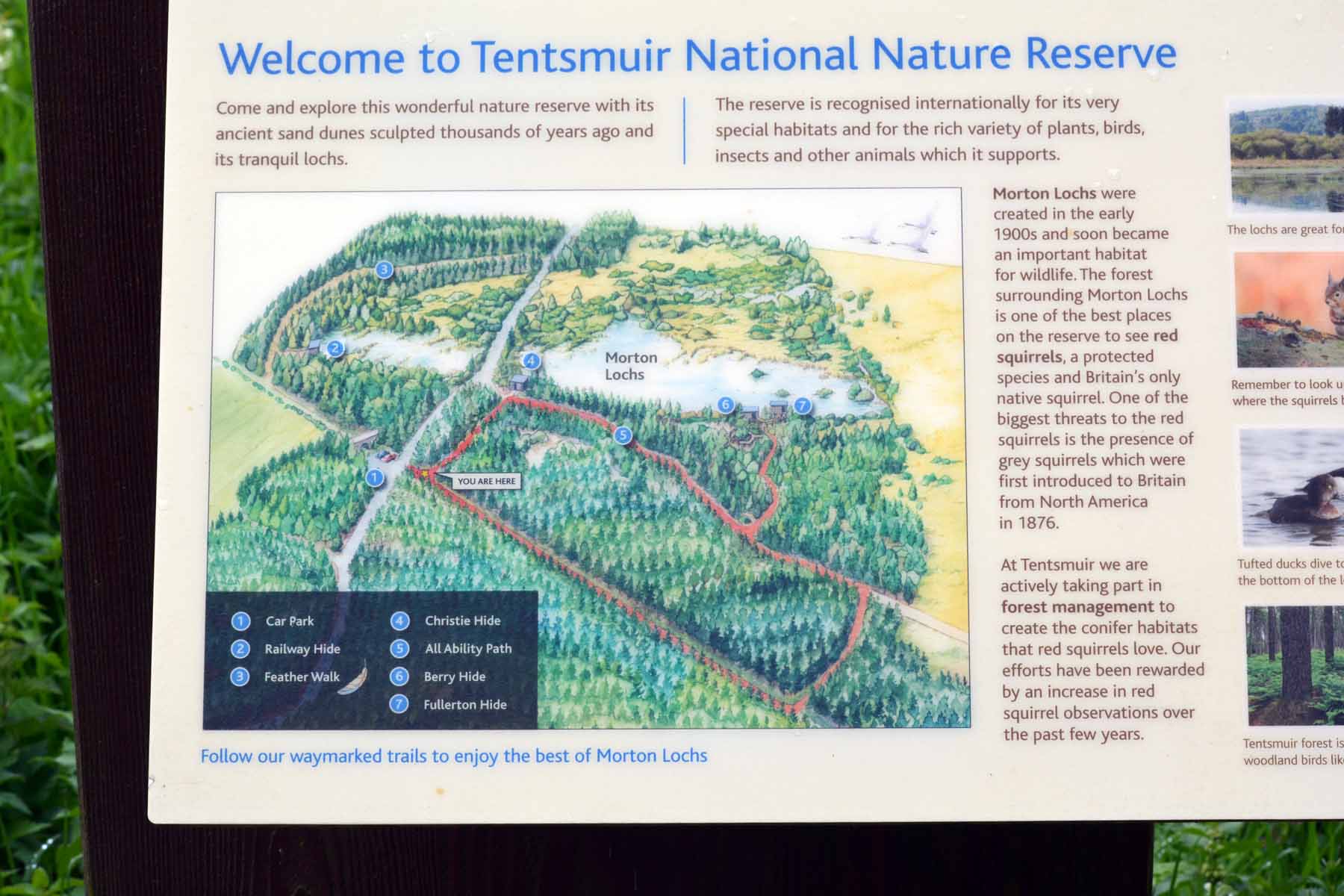Click the yellow star location marker
Image resolution: width=1344 pixels, height=896 pixels.
click(425, 473)
